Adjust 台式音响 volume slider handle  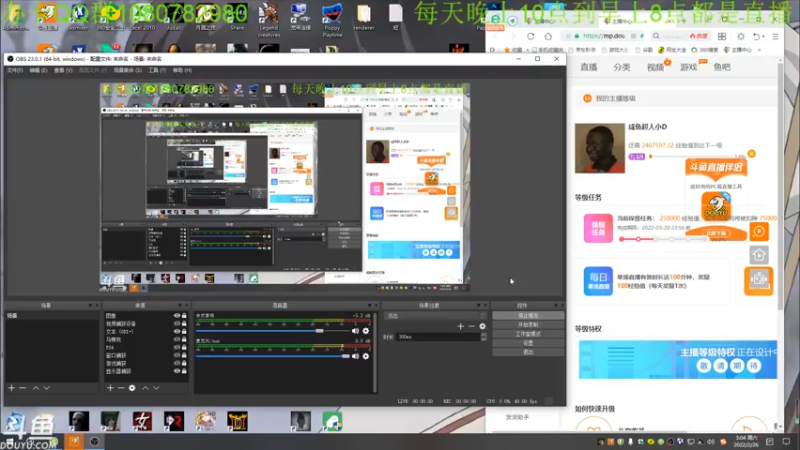click(x=319, y=331)
